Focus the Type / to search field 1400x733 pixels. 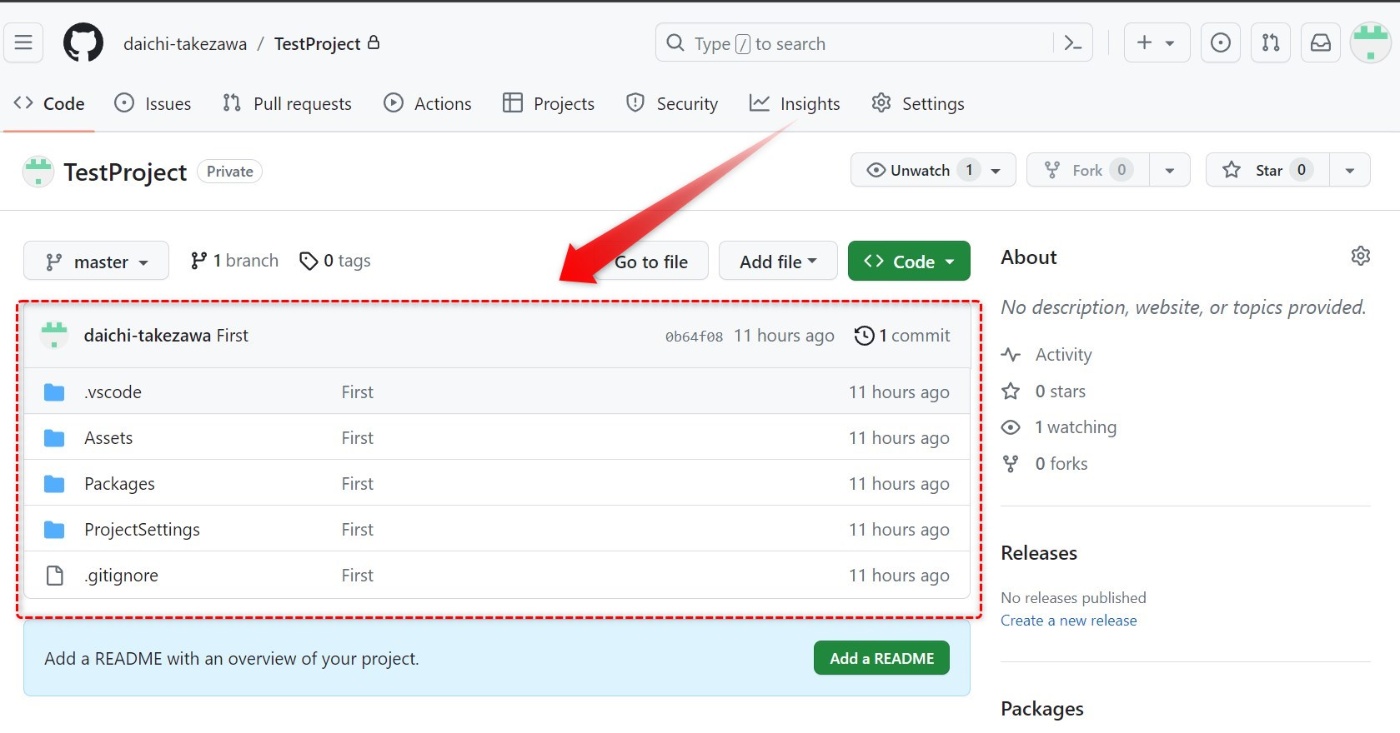pyautogui.click(x=873, y=43)
